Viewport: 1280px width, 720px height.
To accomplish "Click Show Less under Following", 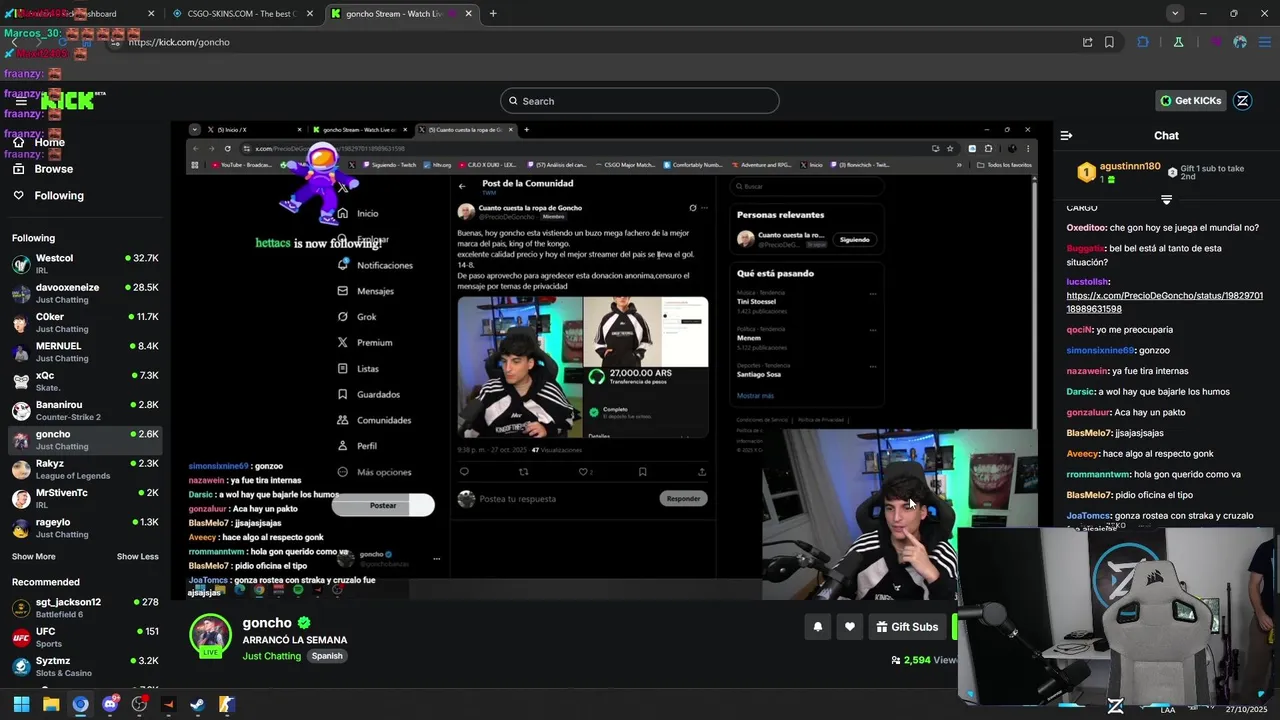I will (138, 557).
